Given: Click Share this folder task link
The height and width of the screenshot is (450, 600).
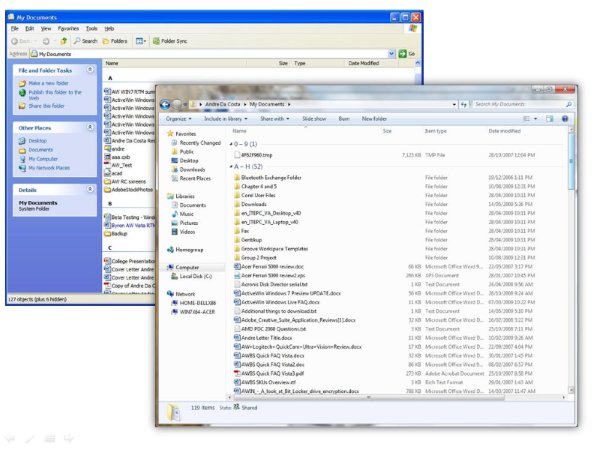Looking at the screenshot, I should (48, 105).
